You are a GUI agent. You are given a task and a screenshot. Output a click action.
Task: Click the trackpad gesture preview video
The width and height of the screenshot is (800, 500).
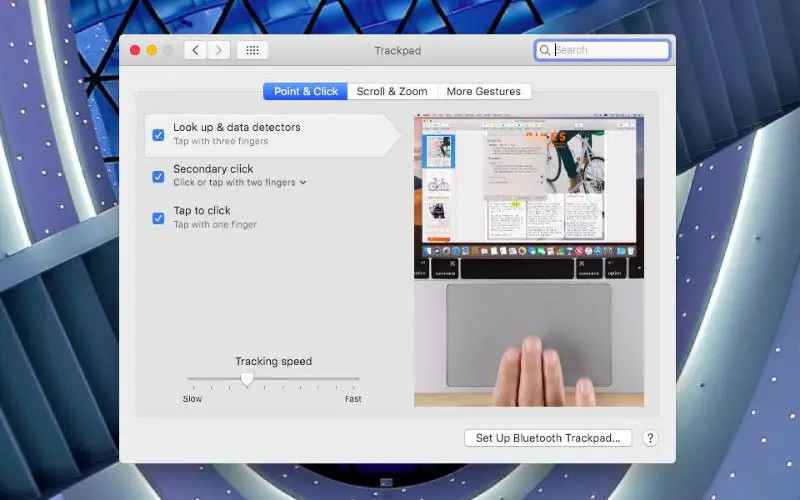point(529,261)
